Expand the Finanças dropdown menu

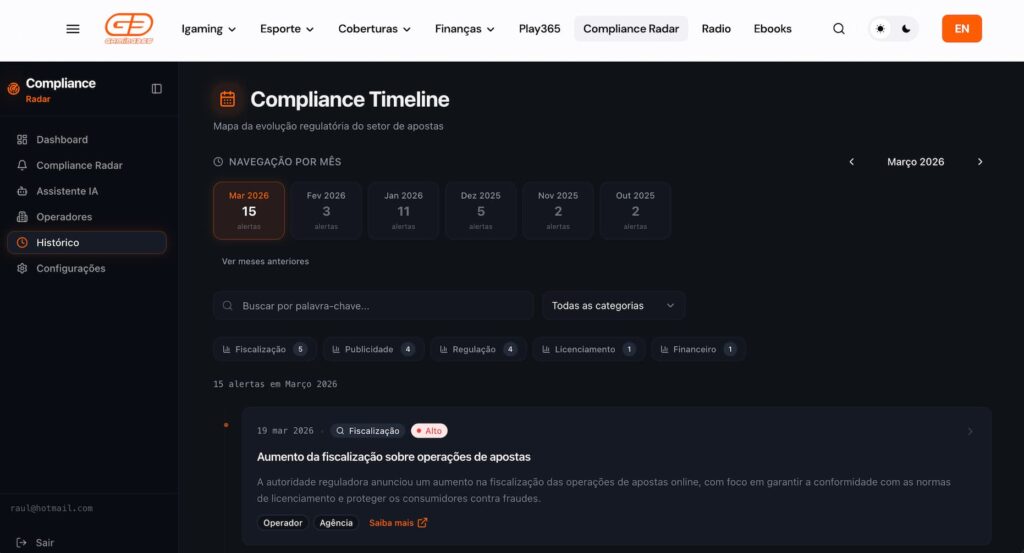click(464, 29)
